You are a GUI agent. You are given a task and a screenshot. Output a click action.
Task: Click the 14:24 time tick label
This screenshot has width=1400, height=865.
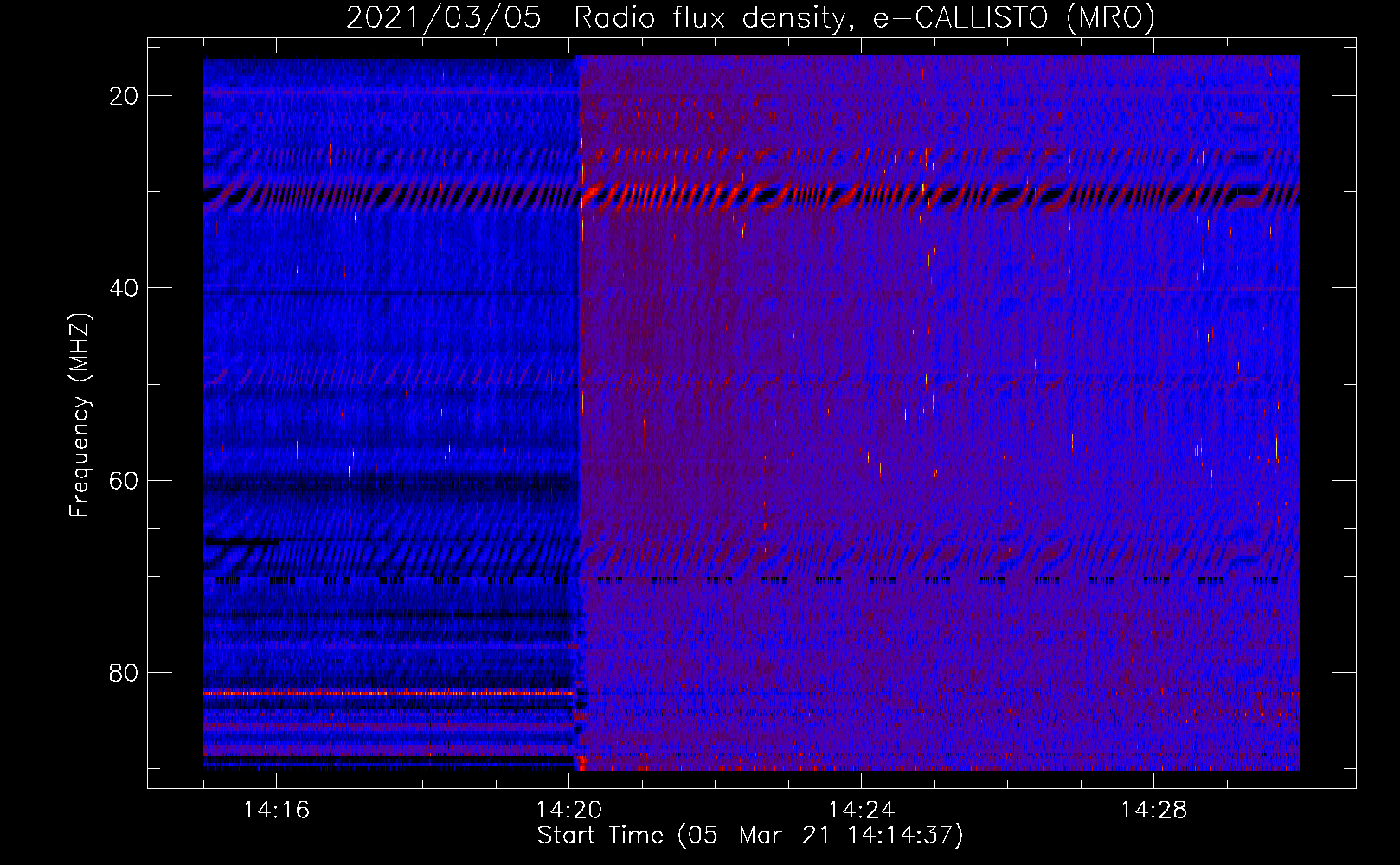tap(861, 810)
